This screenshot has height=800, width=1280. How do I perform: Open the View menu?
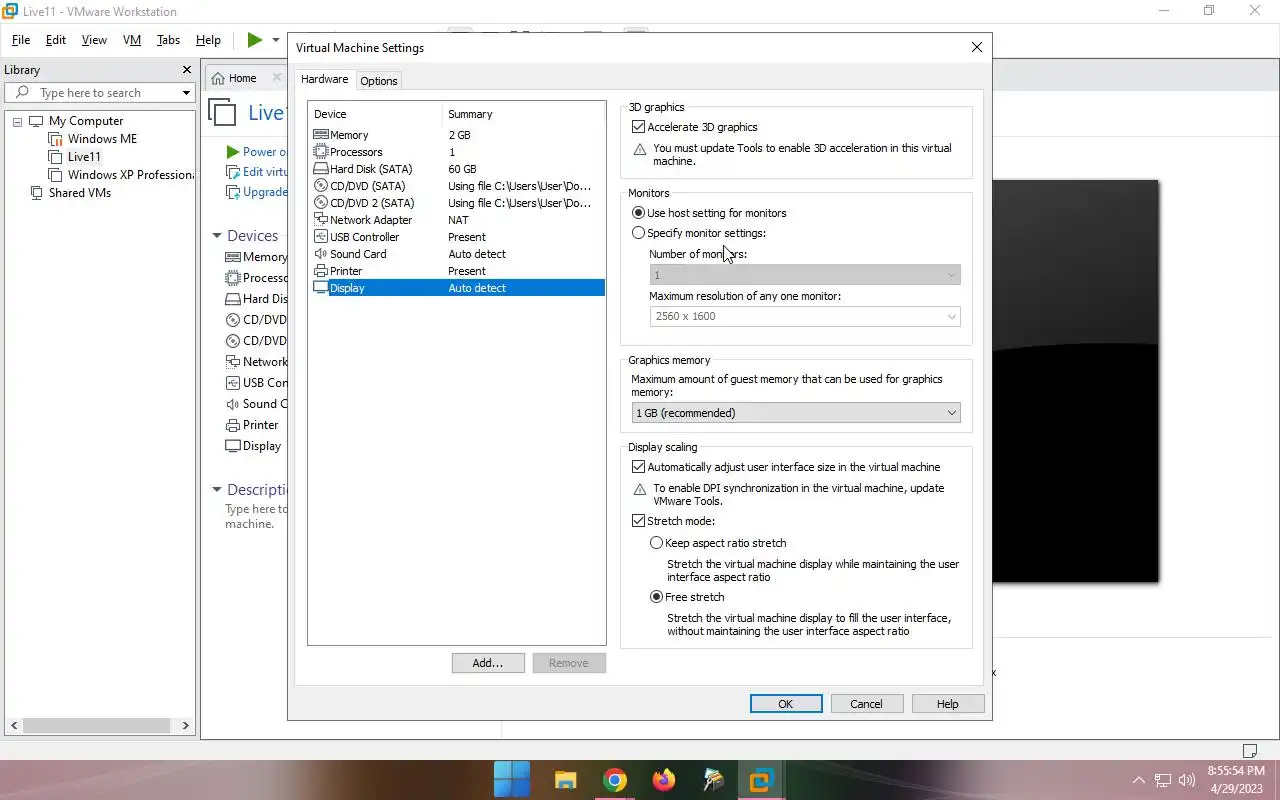[94, 40]
